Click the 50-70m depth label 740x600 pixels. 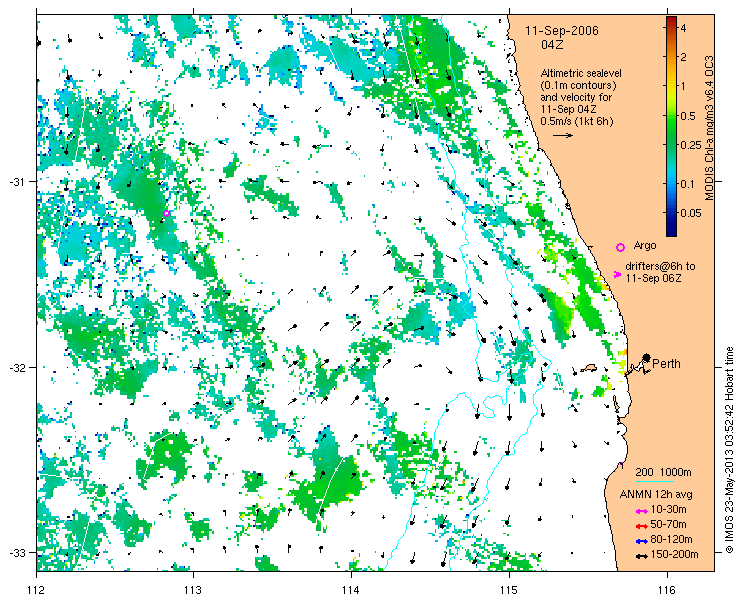coord(668,524)
